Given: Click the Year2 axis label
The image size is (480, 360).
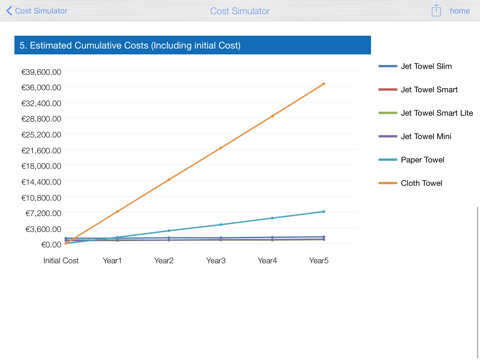Looking at the screenshot, I should pyautogui.click(x=164, y=261).
